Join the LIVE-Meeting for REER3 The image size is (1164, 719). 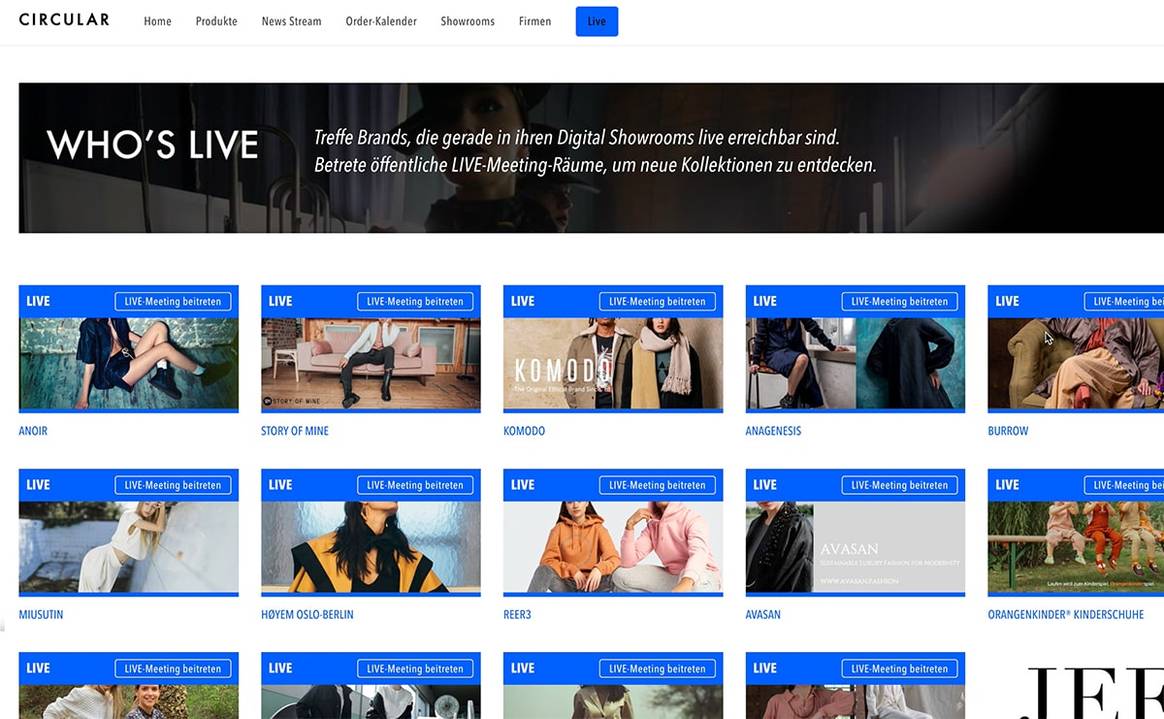tap(657, 485)
